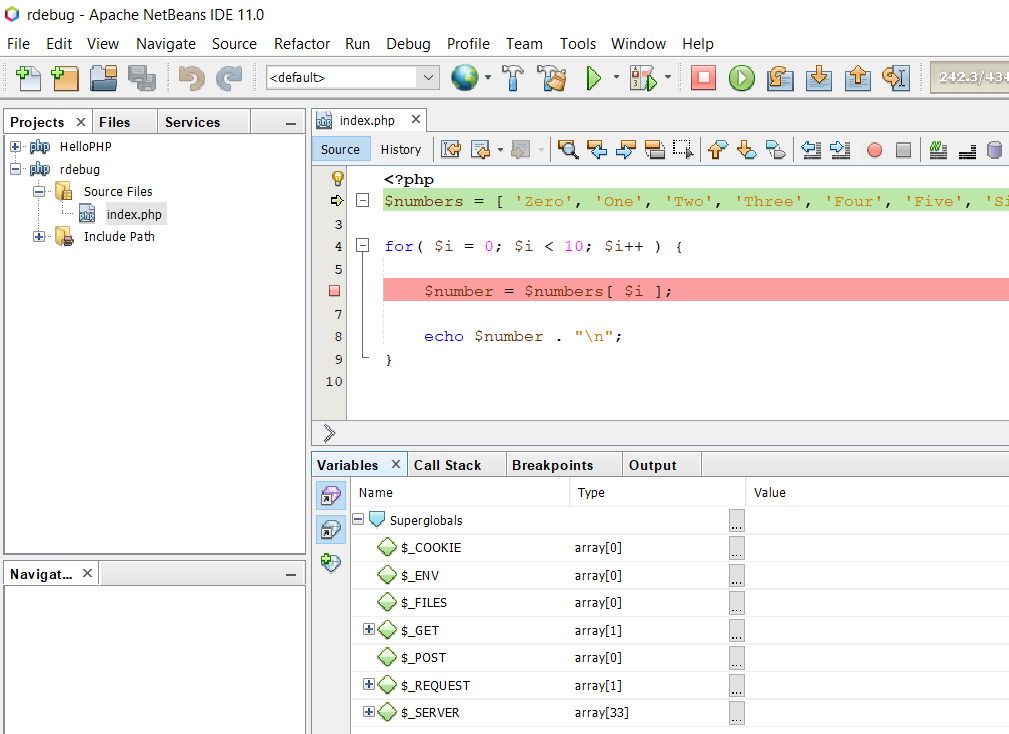
Task: Click Shift Line Right icon
Action: coord(840,150)
